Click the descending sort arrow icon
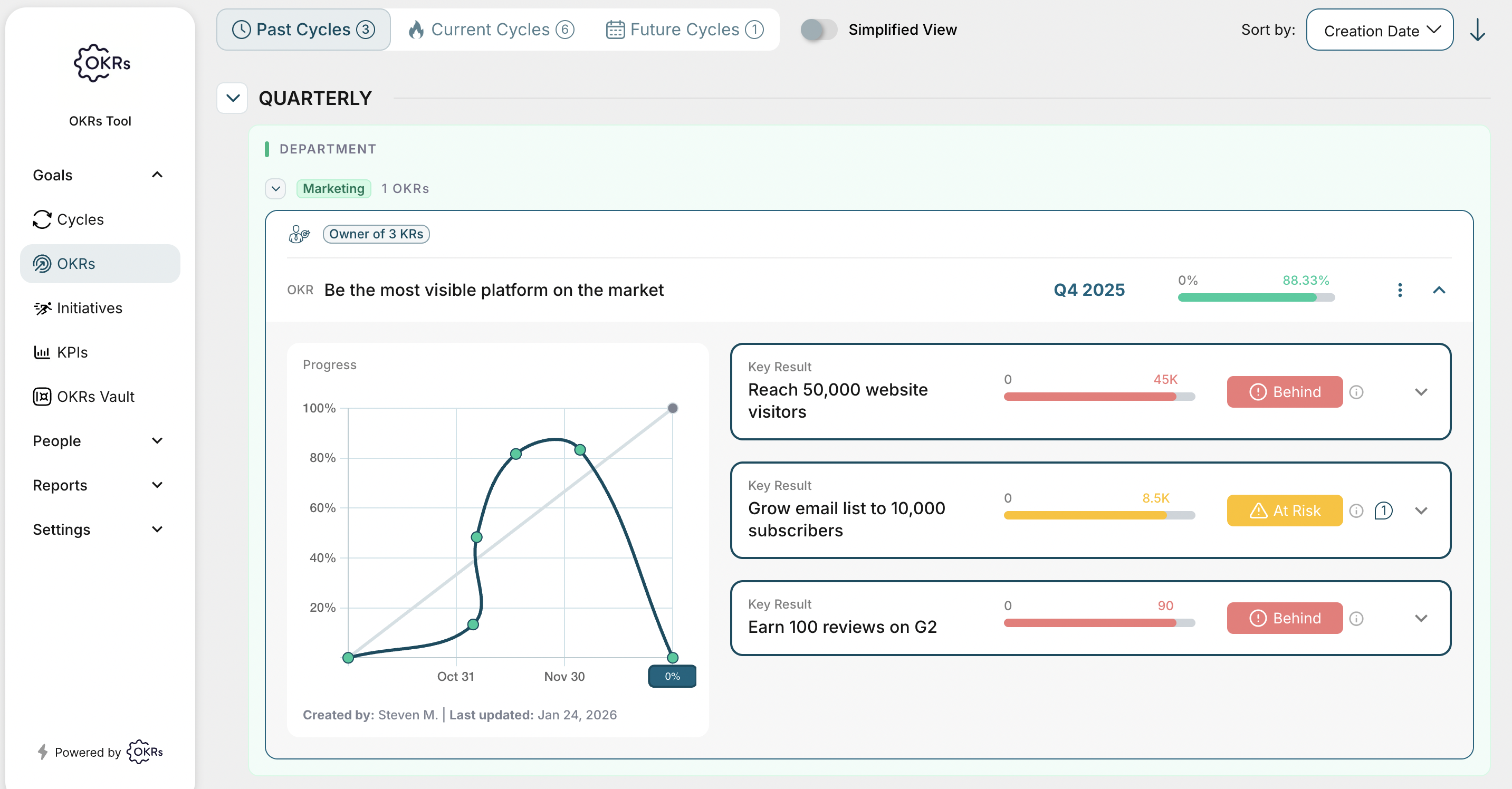Image resolution: width=1512 pixels, height=789 pixels. [1477, 30]
